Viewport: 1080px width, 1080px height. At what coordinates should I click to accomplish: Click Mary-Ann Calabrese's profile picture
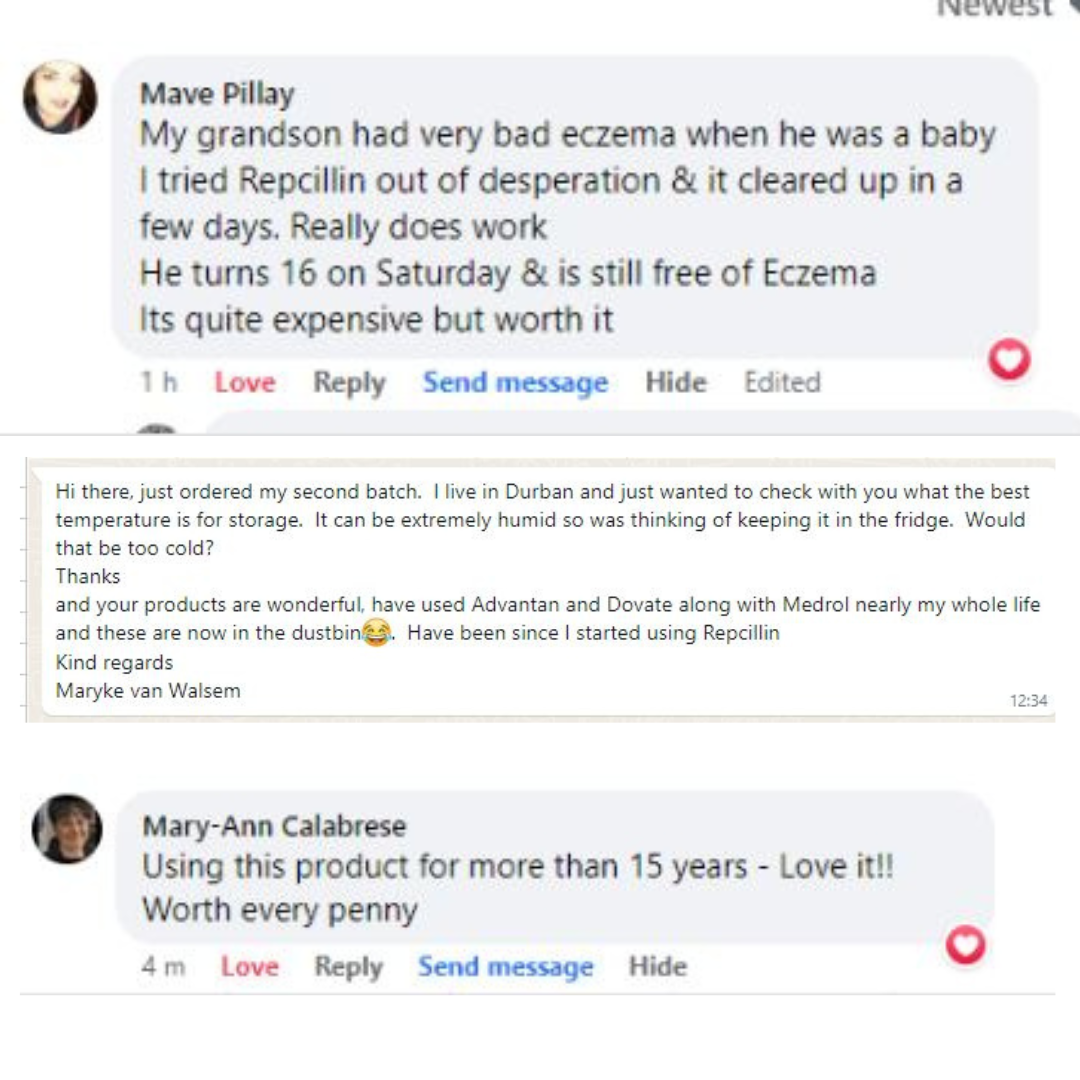click(67, 829)
